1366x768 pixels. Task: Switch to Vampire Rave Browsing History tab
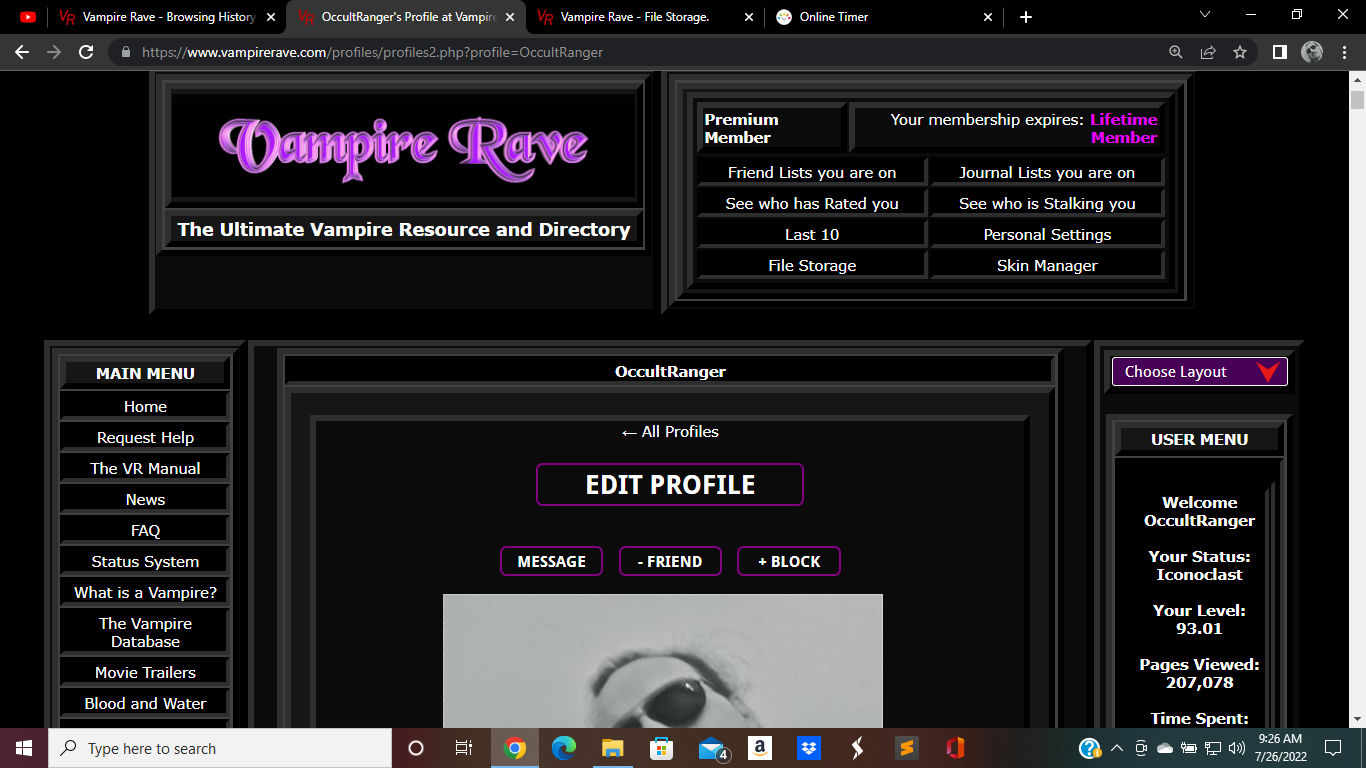[166, 17]
